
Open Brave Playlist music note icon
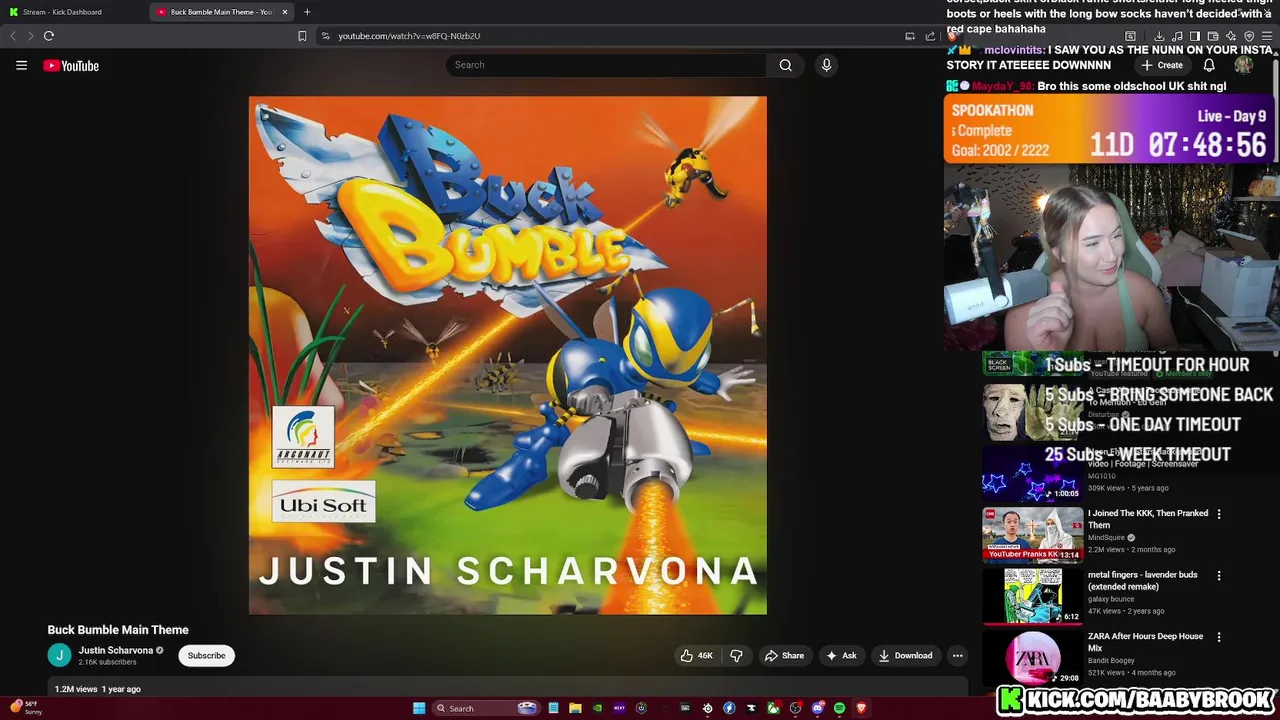click(1177, 36)
